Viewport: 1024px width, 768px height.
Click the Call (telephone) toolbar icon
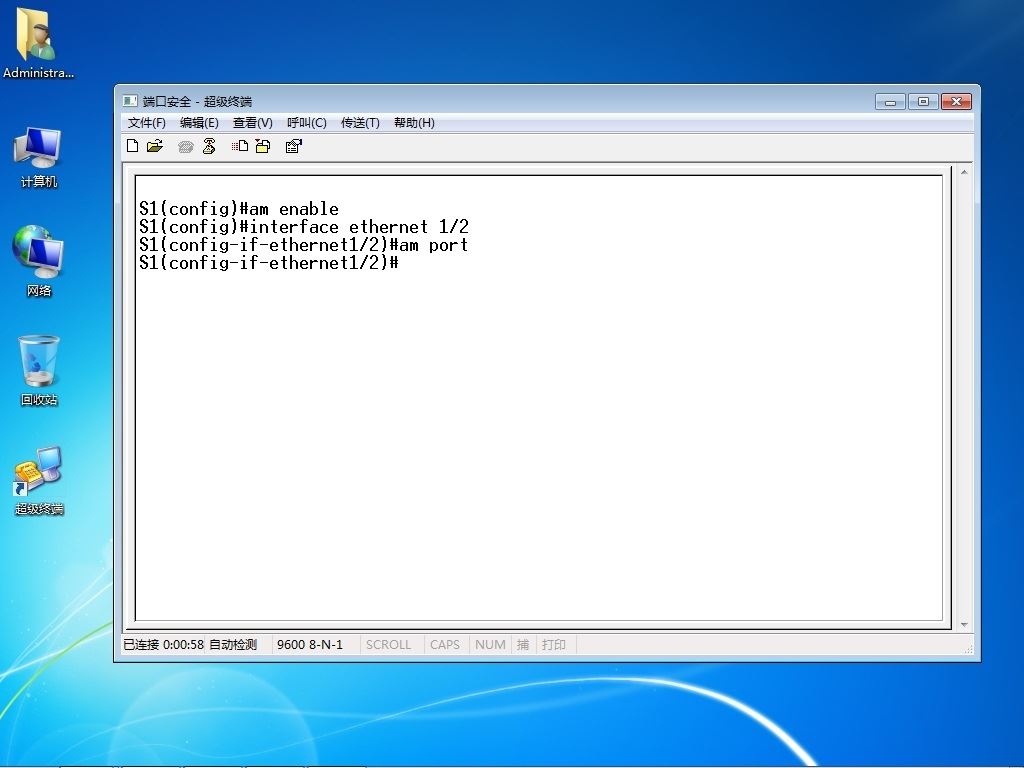(x=185, y=147)
